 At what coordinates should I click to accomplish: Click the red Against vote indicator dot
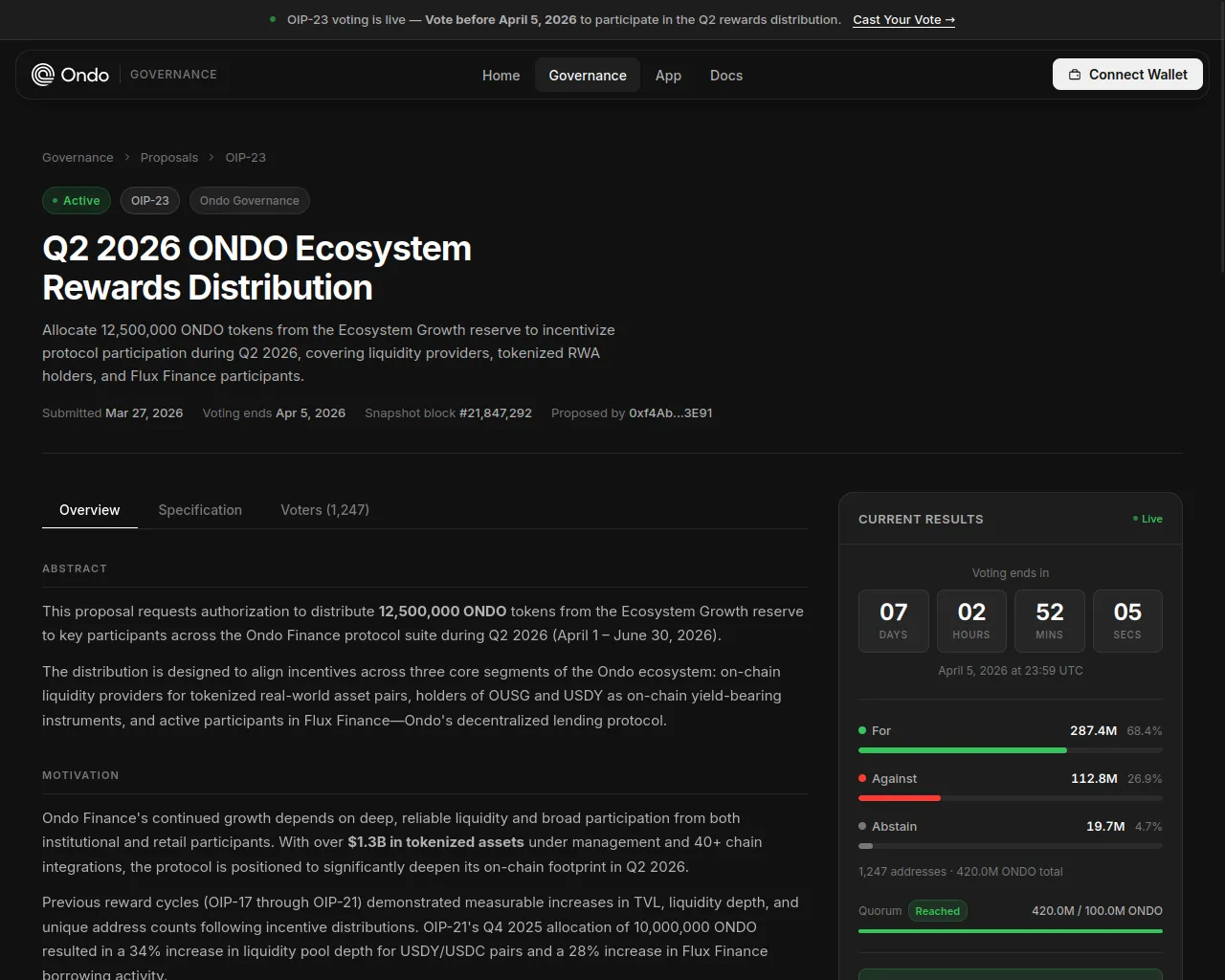point(862,778)
